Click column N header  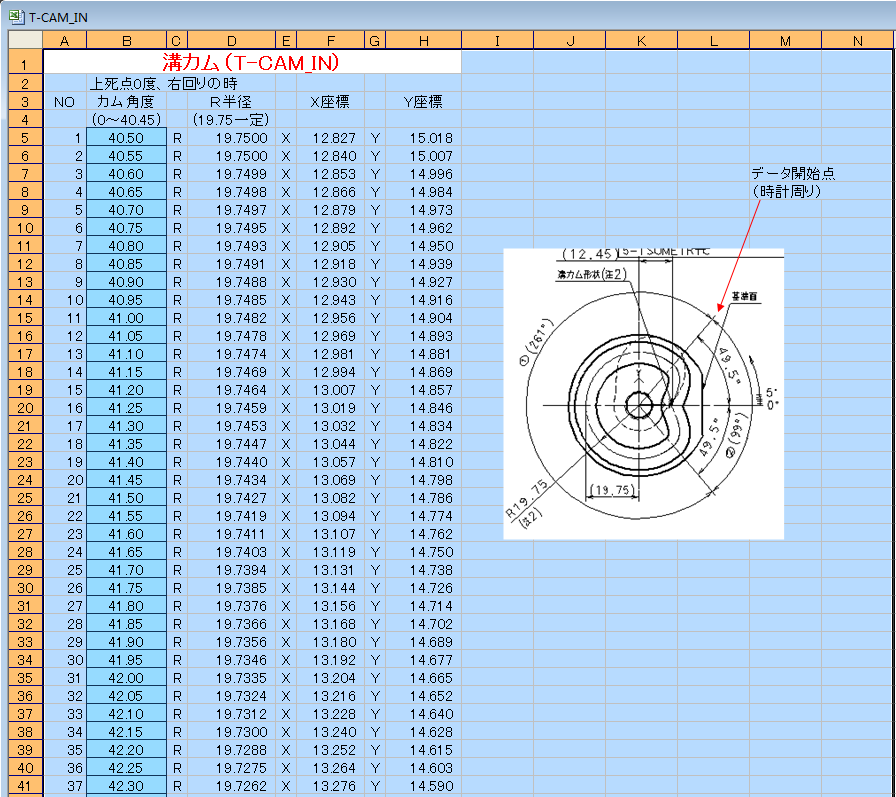click(x=858, y=40)
